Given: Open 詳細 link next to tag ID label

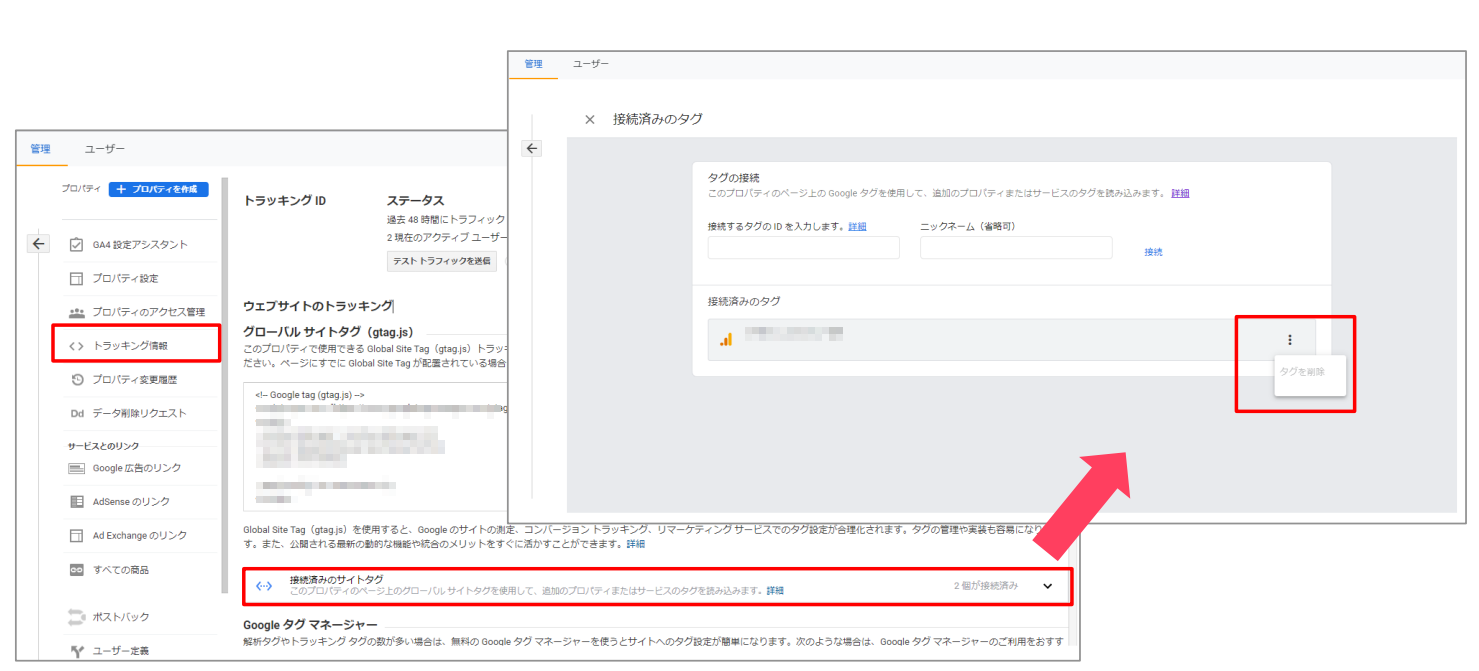Looking at the screenshot, I should click(x=857, y=227).
